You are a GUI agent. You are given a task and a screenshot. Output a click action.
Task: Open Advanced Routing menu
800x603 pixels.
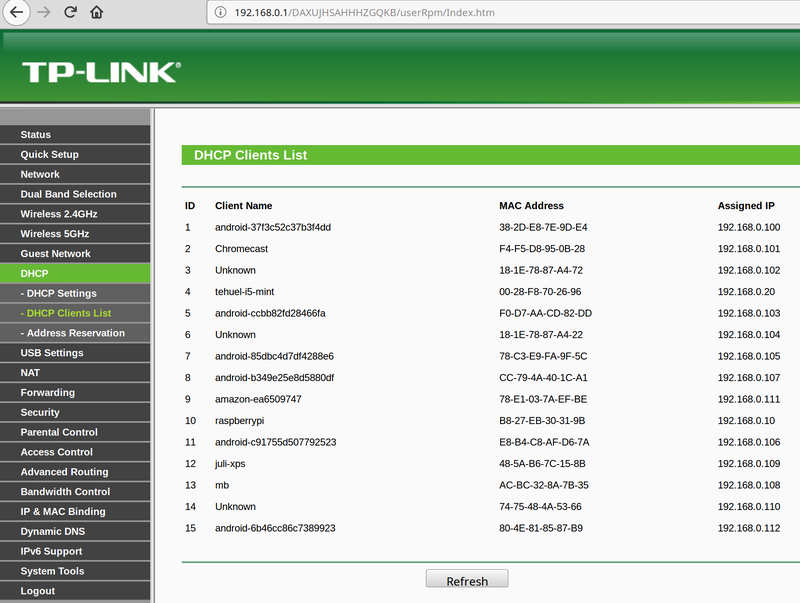[x=75, y=472]
